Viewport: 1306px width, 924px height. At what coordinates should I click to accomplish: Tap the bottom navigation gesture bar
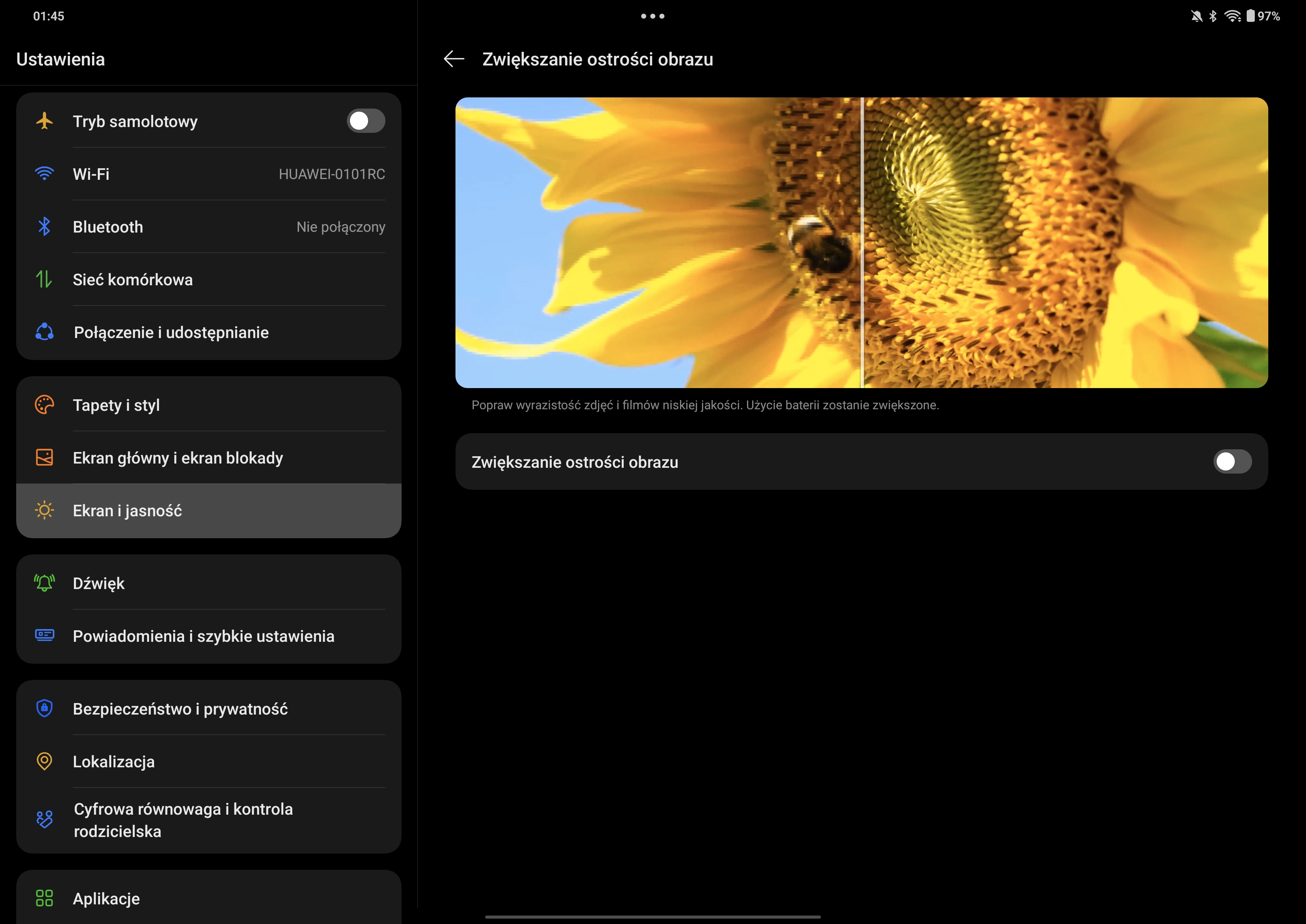pyautogui.click(x=652, y=917)
